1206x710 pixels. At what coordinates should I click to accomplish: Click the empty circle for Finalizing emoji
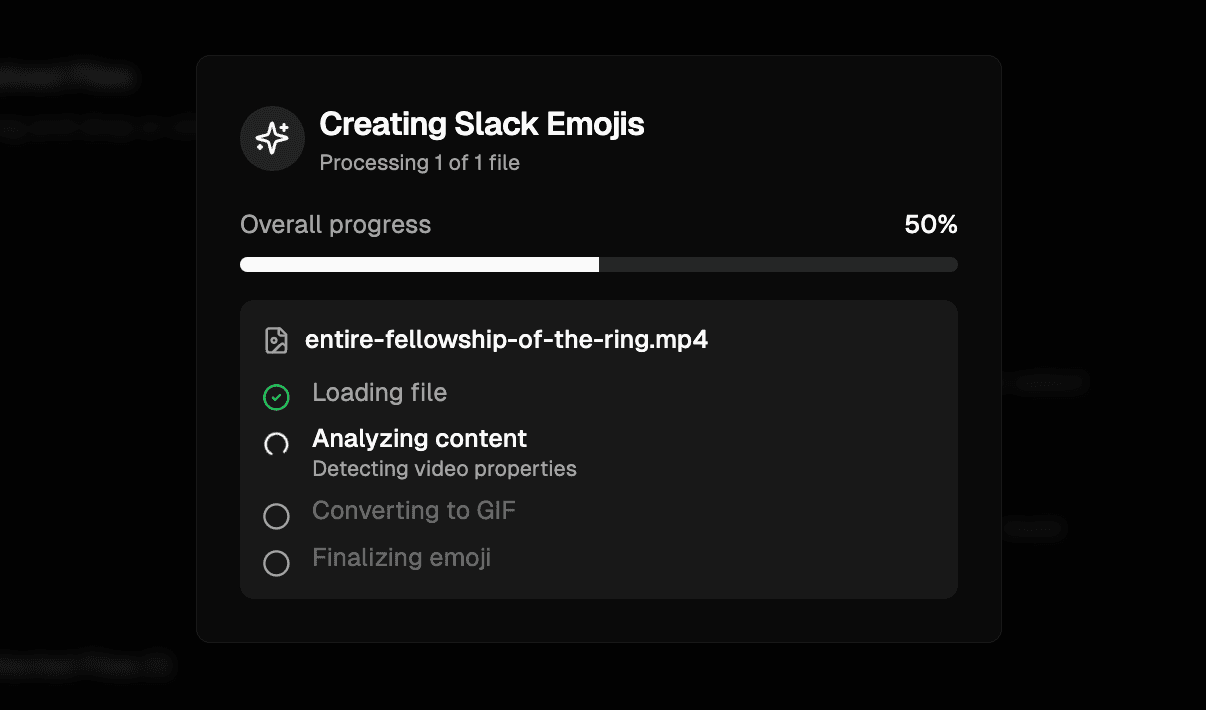pyautogui.click(x=276, y=563)
